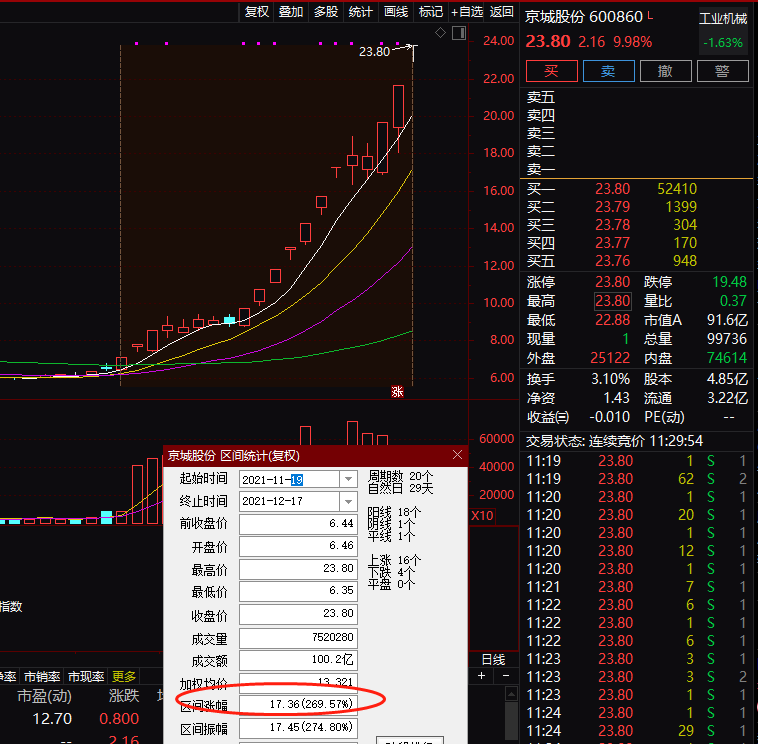Click the diamond icon above chart
758x744 pixels.
click(x=440, y=33)
